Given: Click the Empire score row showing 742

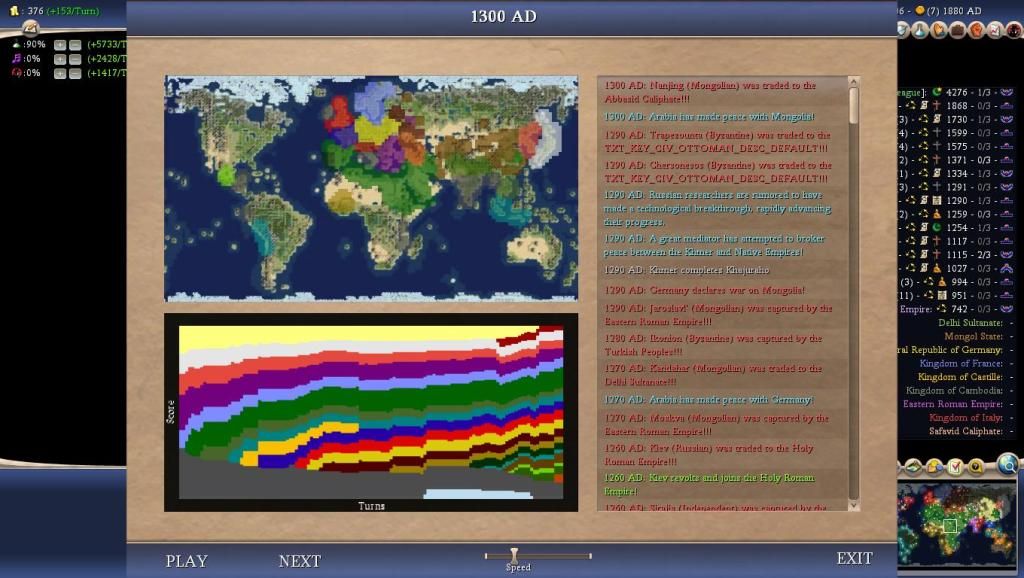Looking at the screenshot, I should (x=957, y=309).
